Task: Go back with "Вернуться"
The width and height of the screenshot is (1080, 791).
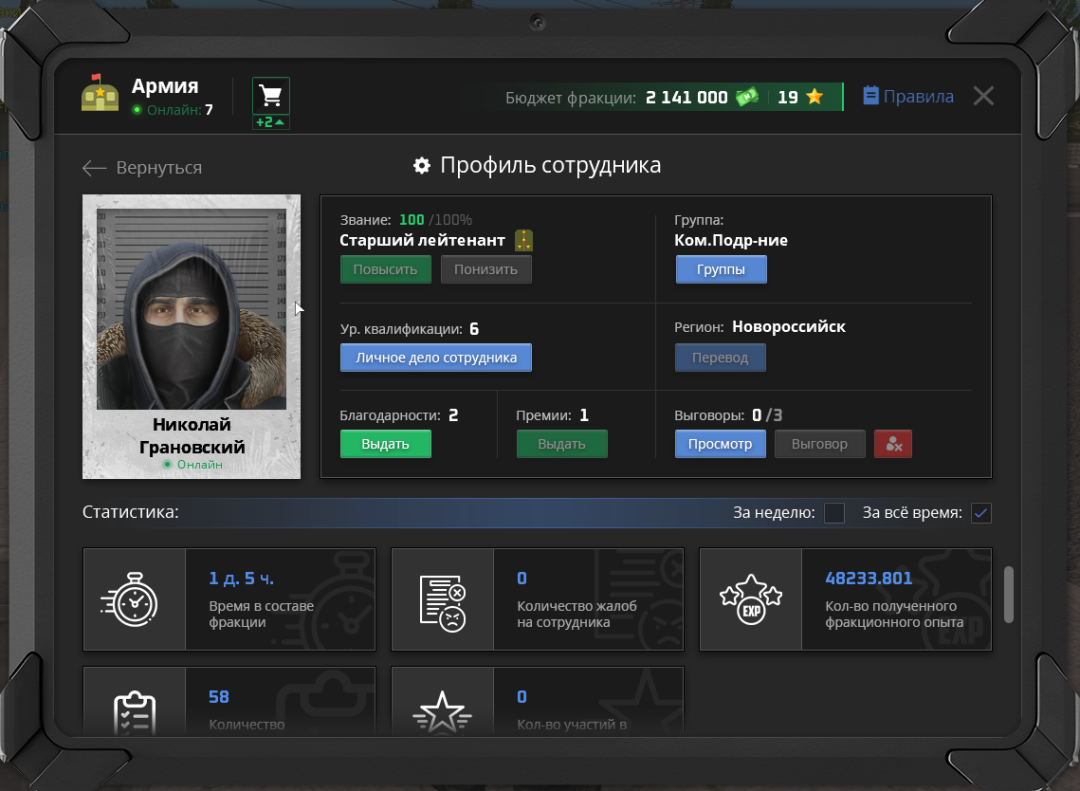Action: click(x=142, y=168)
